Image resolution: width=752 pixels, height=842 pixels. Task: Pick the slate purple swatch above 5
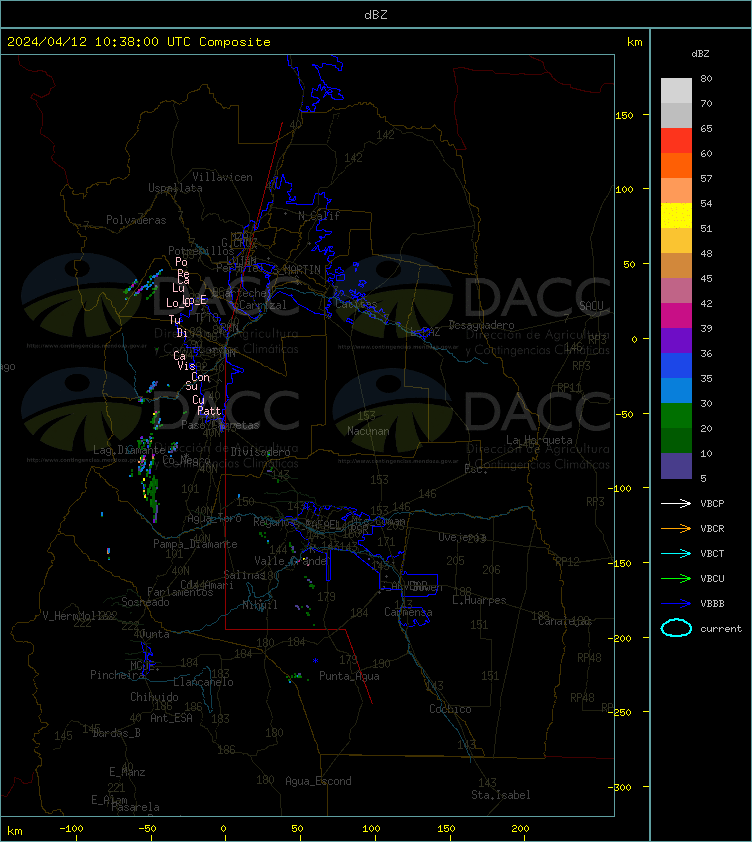click(x=676, y=466)
